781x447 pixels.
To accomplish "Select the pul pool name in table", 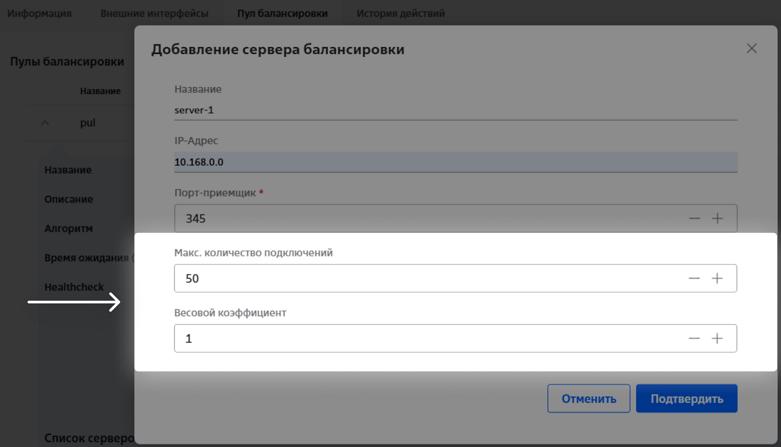I will pyautogui.click(x=88, y=123).
